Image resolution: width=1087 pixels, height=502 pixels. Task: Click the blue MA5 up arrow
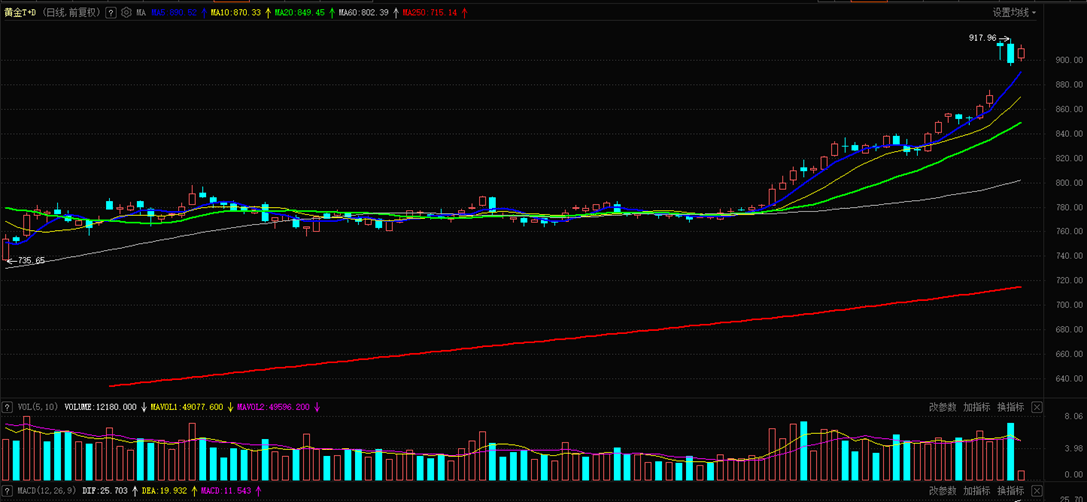tap(204, 13)
